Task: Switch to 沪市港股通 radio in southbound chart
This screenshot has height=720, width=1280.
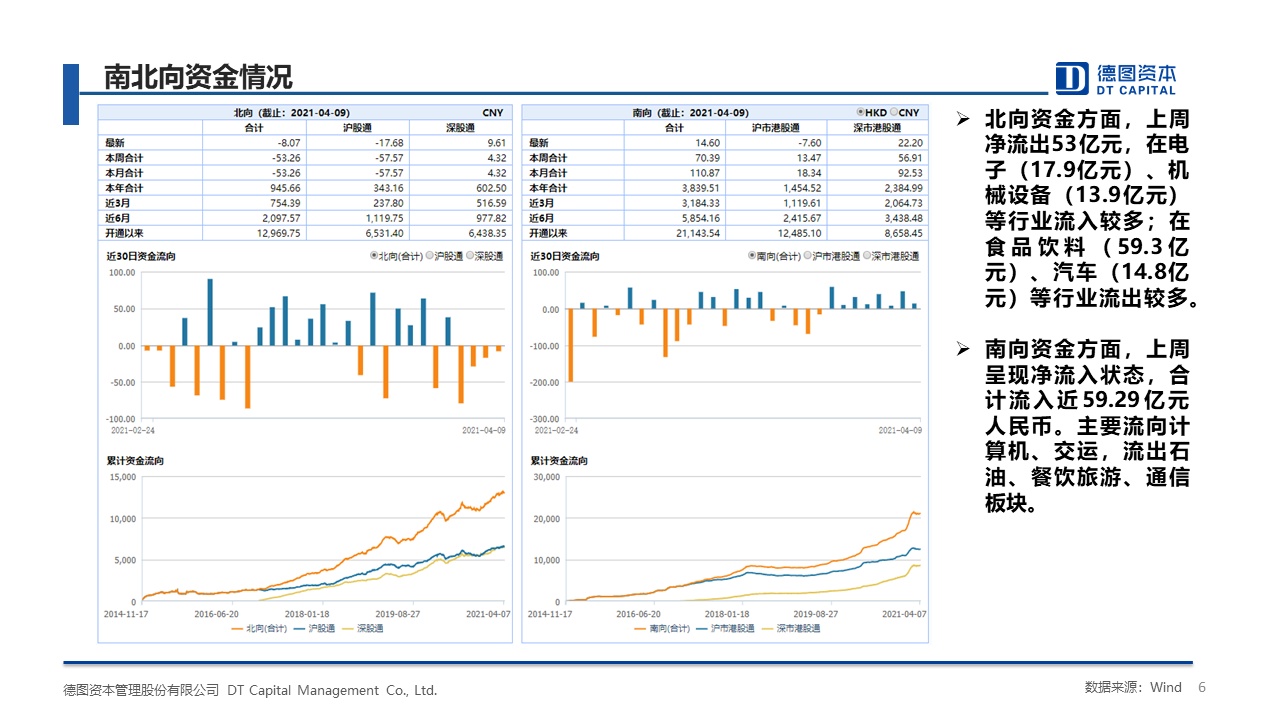Action: 811,257
